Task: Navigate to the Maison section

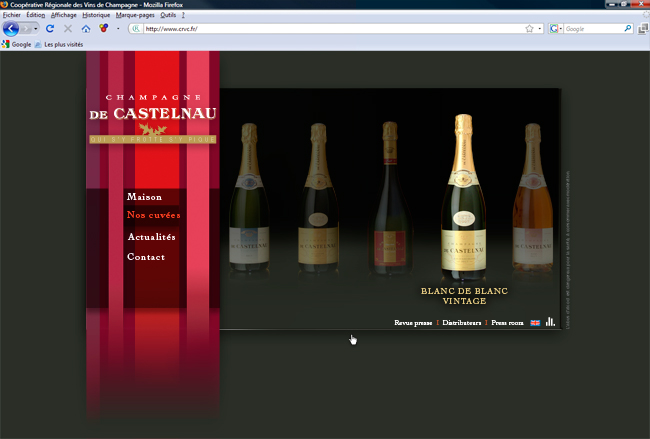Action: pos(144,197)
